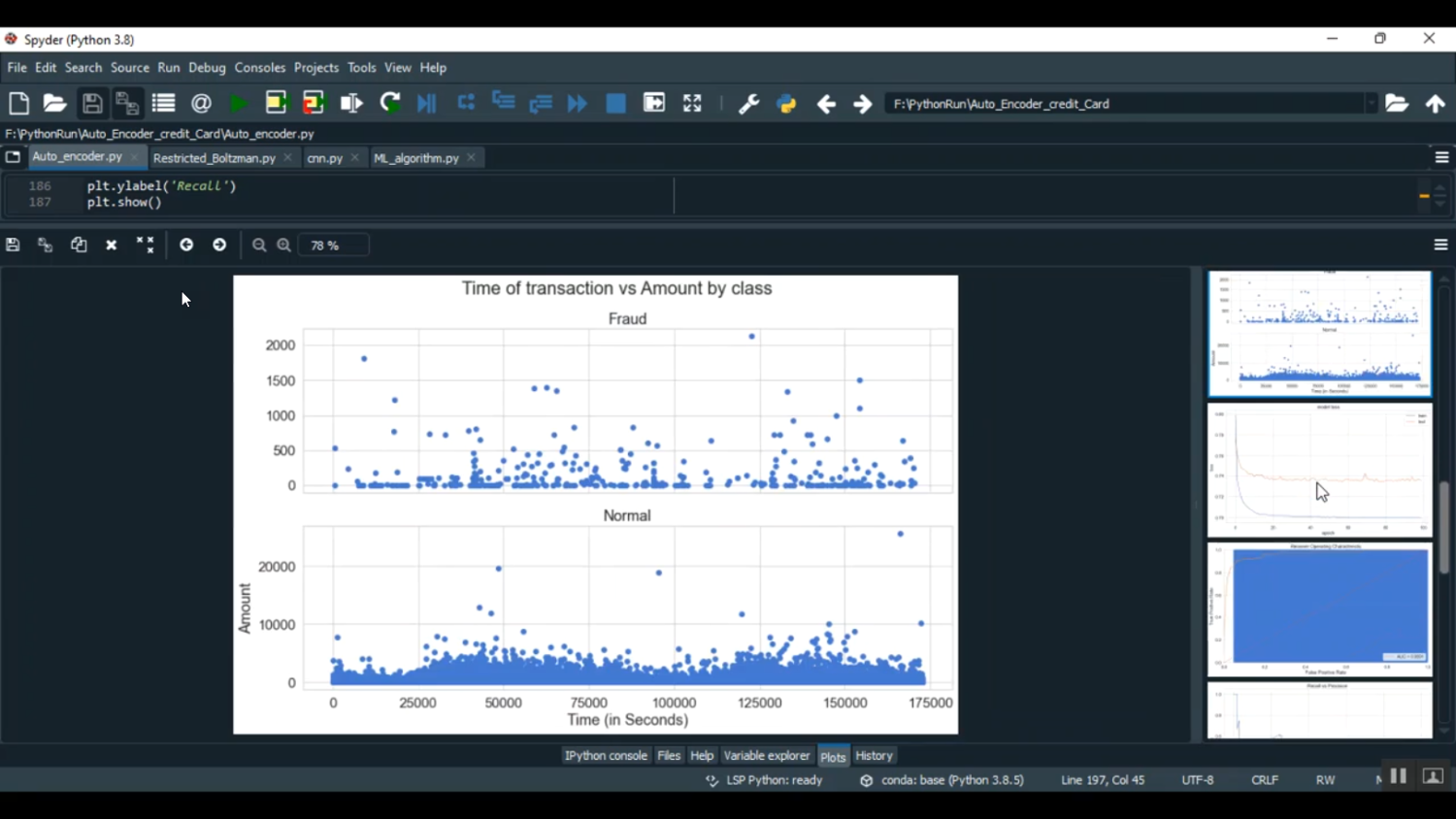Switch to the Variable explorer pane
This screenshot has width=1456, height=819.
[x=766, y=756]
